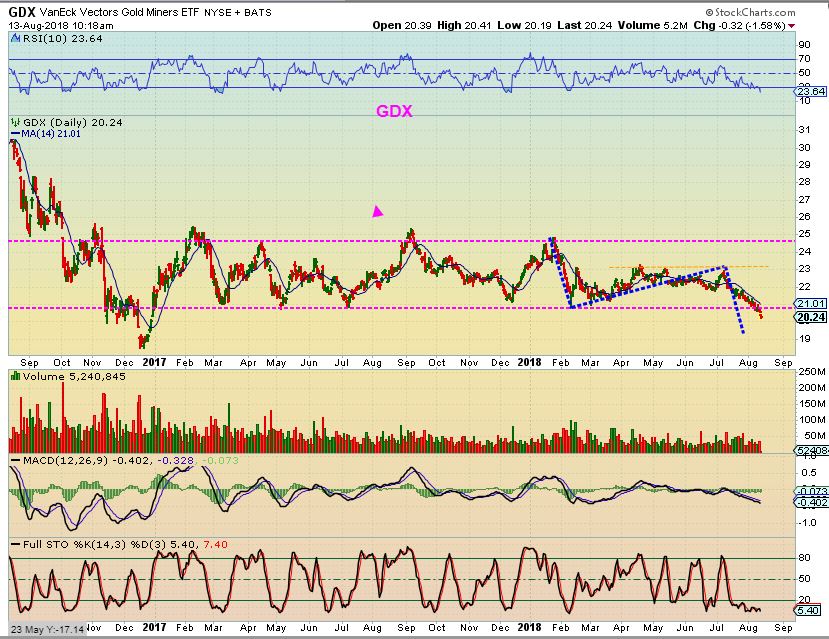Viewport: 829px width, 639px height.
Task: Click the green -0.073 MACD histogram value
Action: click(220, 460)
